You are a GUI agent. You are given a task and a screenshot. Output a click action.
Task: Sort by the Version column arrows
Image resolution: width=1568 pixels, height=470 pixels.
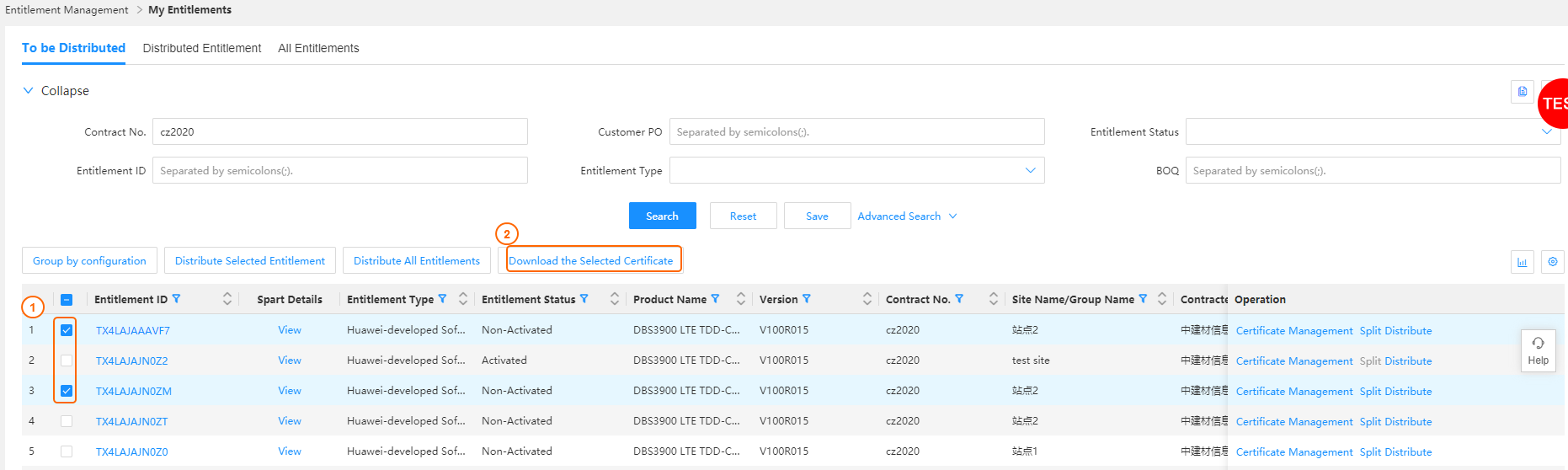(867, 299)
